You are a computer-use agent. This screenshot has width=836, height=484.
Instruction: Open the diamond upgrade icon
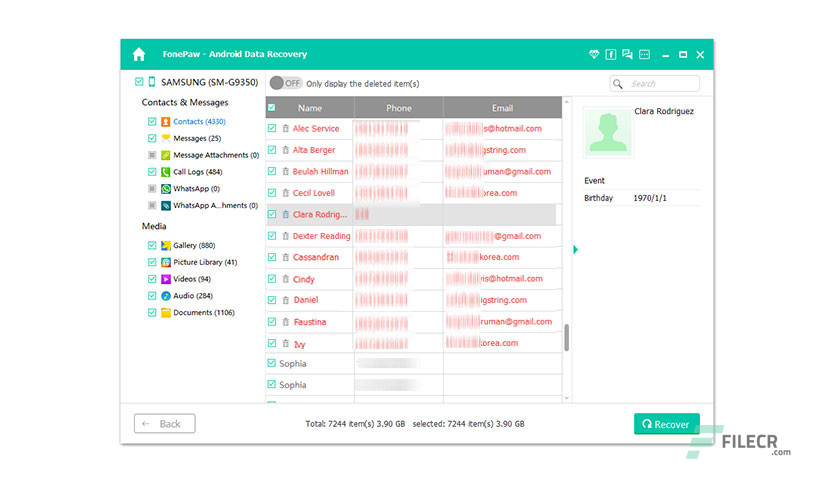click(594, 54)
